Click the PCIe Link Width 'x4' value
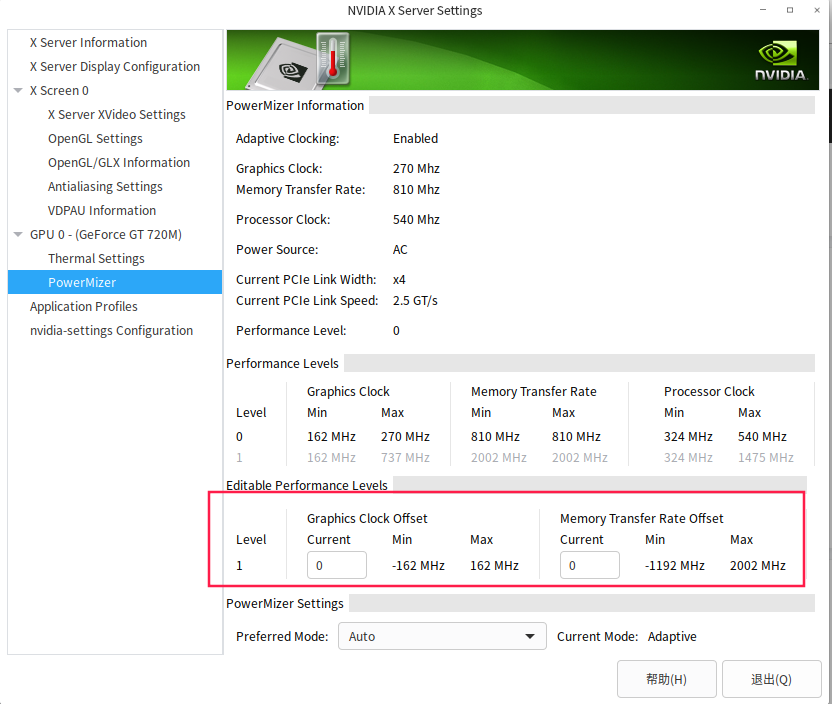This screenshot has width=832, height=704. 399,280
